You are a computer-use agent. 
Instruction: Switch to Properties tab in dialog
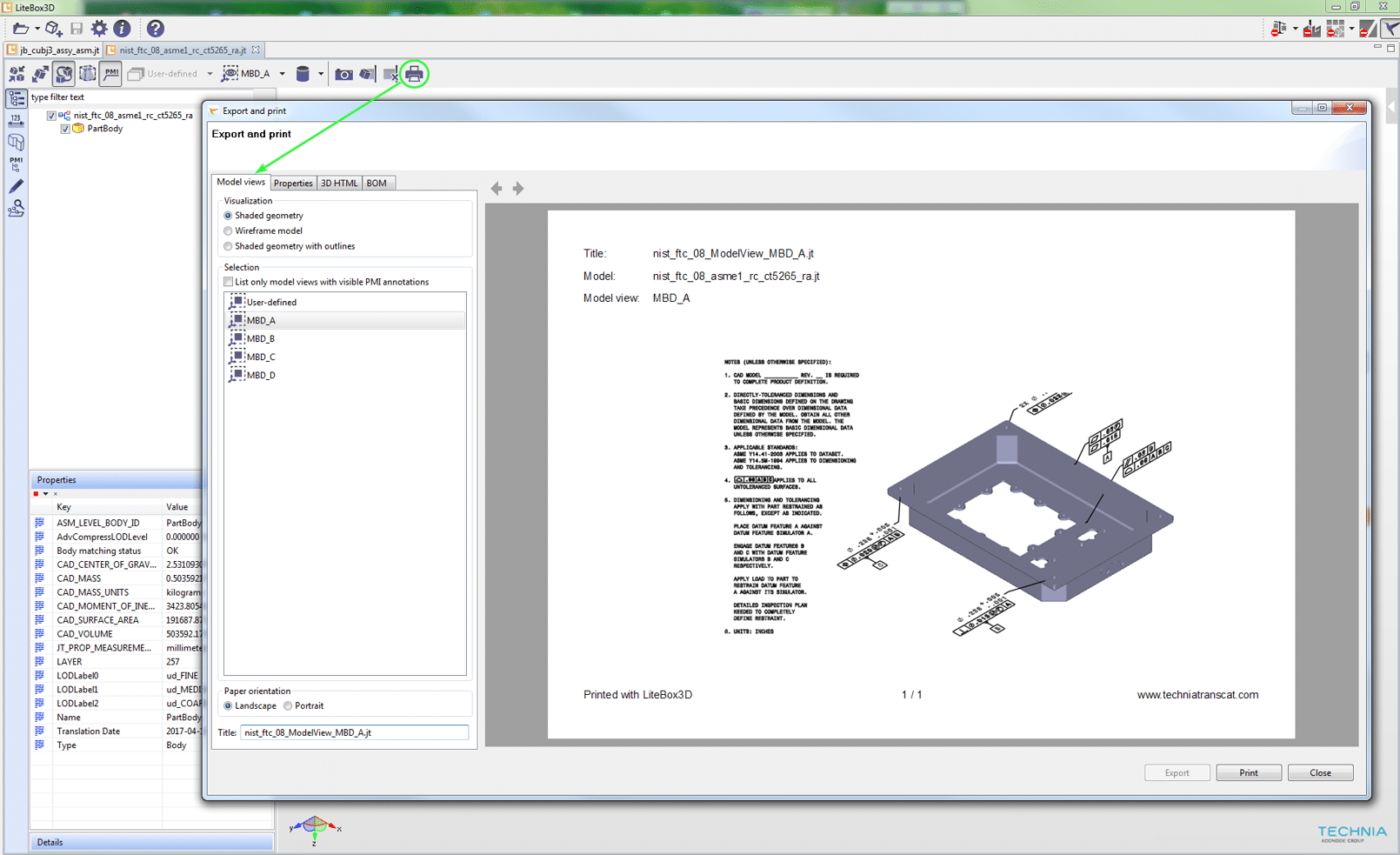(293, 183)
